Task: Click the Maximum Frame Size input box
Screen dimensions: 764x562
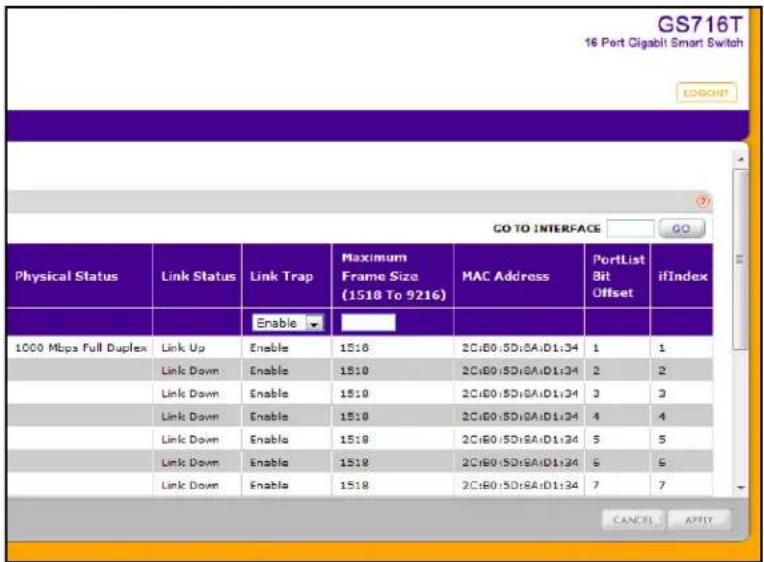Action: click(x=368, y=323)
